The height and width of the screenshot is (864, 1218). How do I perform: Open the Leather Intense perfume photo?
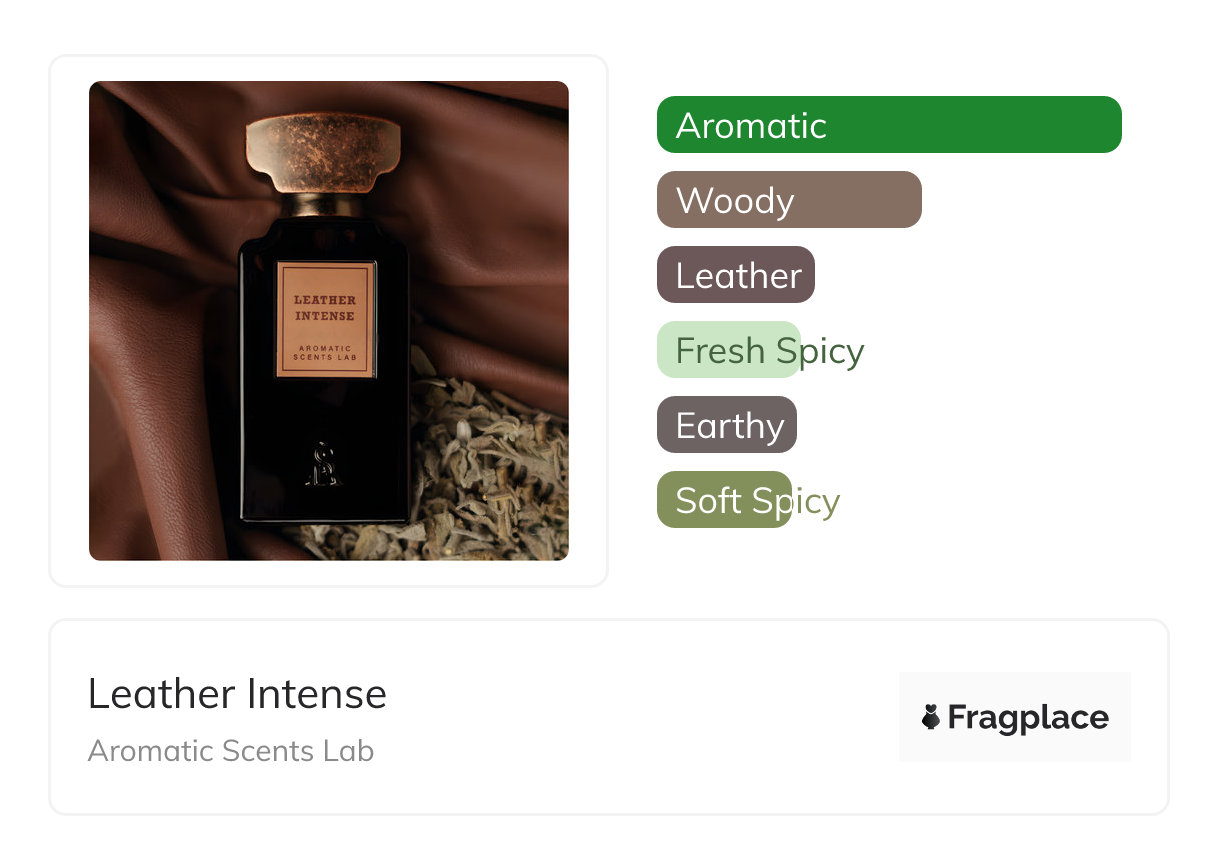coord(329,321)
